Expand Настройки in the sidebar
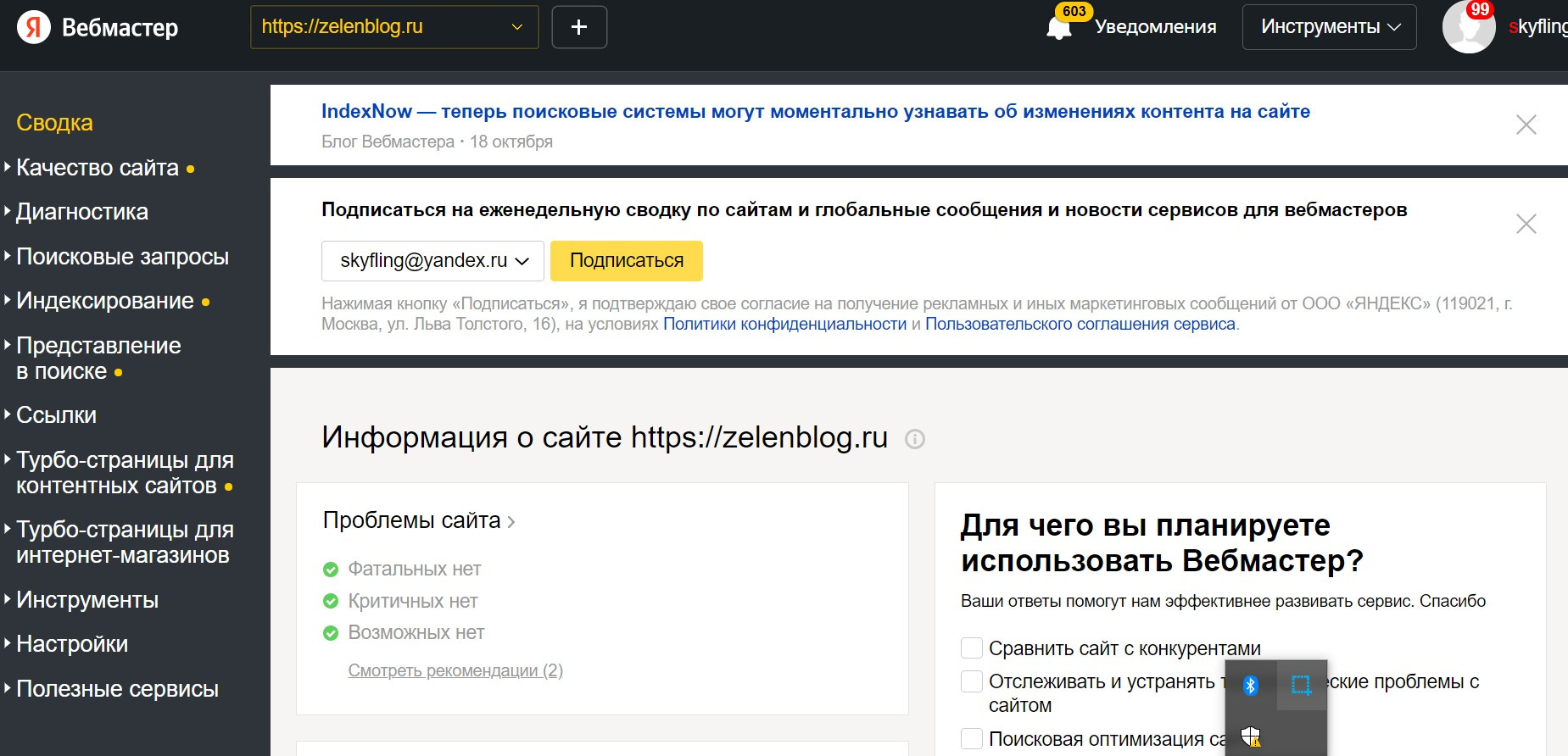 (x=72, y=644)
